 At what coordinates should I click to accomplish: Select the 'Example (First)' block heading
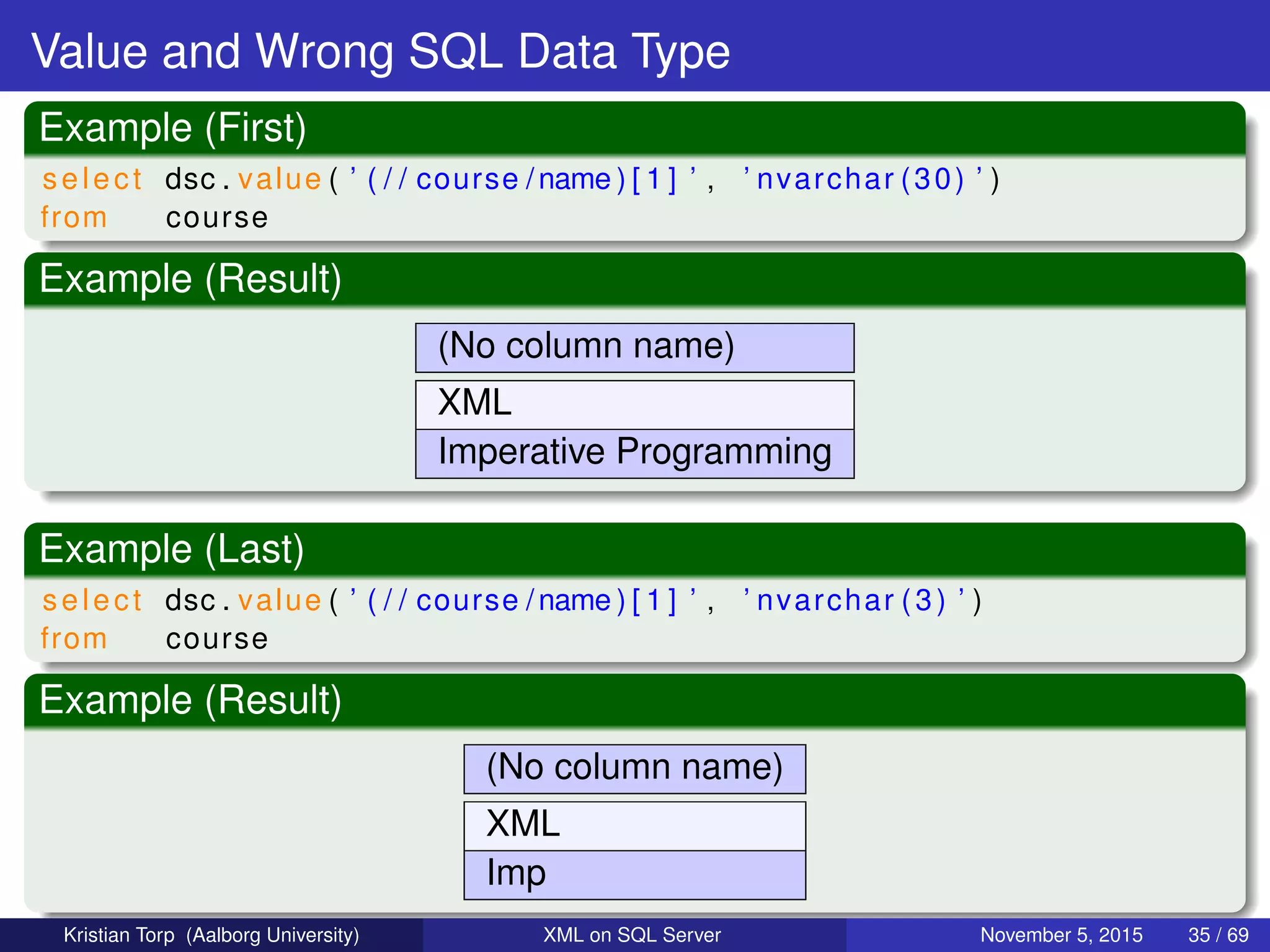(173, 128)
